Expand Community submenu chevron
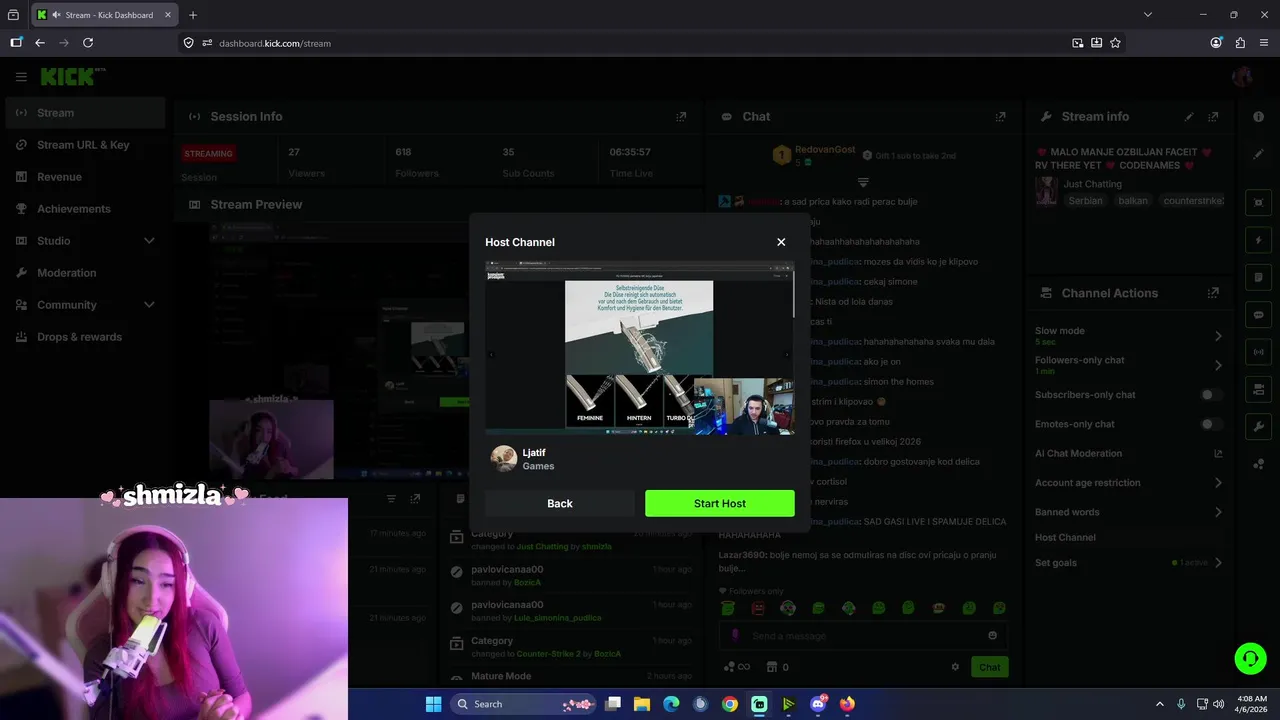This screenshot has height=720, width=1280. (149, 305)
